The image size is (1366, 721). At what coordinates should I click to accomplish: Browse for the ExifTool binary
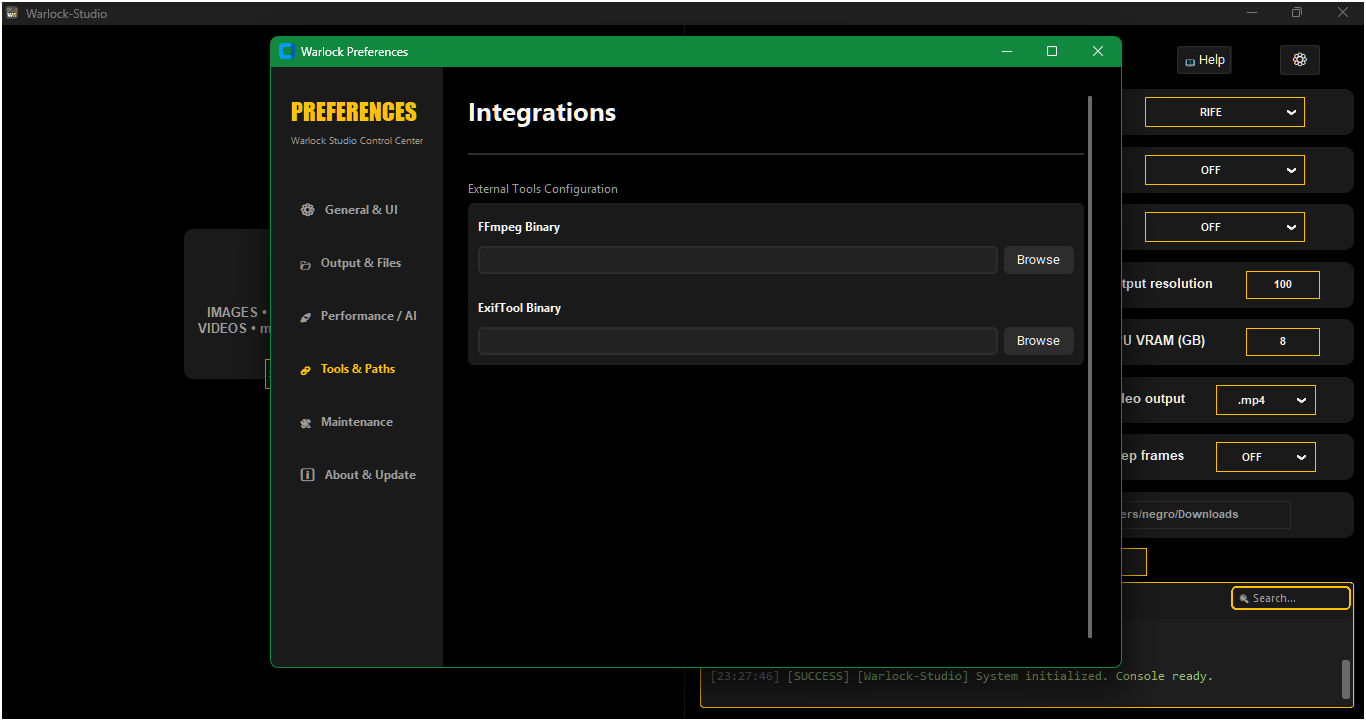pyautogui.click(x=1038, y=341)
